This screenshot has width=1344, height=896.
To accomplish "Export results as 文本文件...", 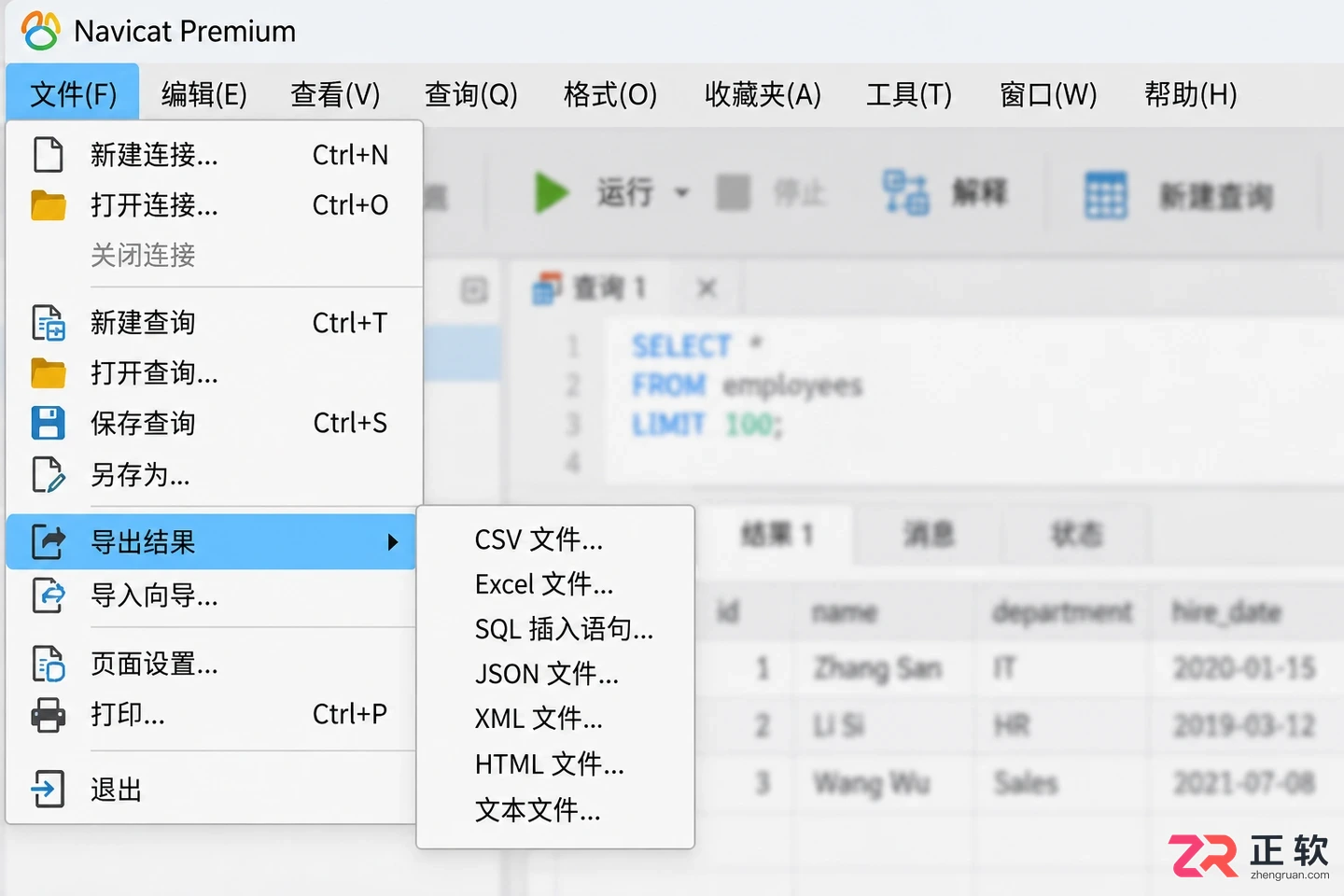I will [x=555, y=809].
